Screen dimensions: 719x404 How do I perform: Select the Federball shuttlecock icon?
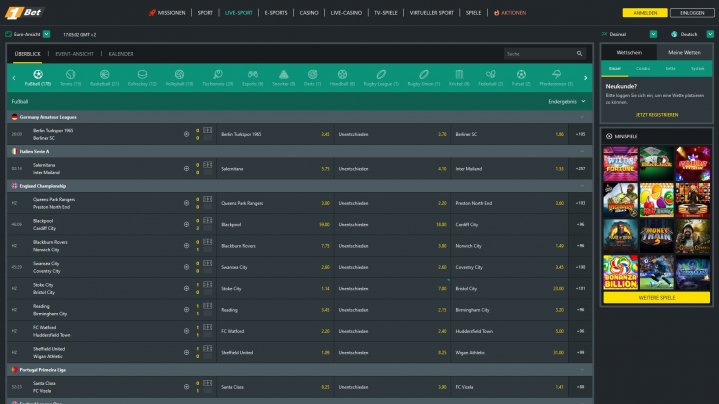(490, 74)
